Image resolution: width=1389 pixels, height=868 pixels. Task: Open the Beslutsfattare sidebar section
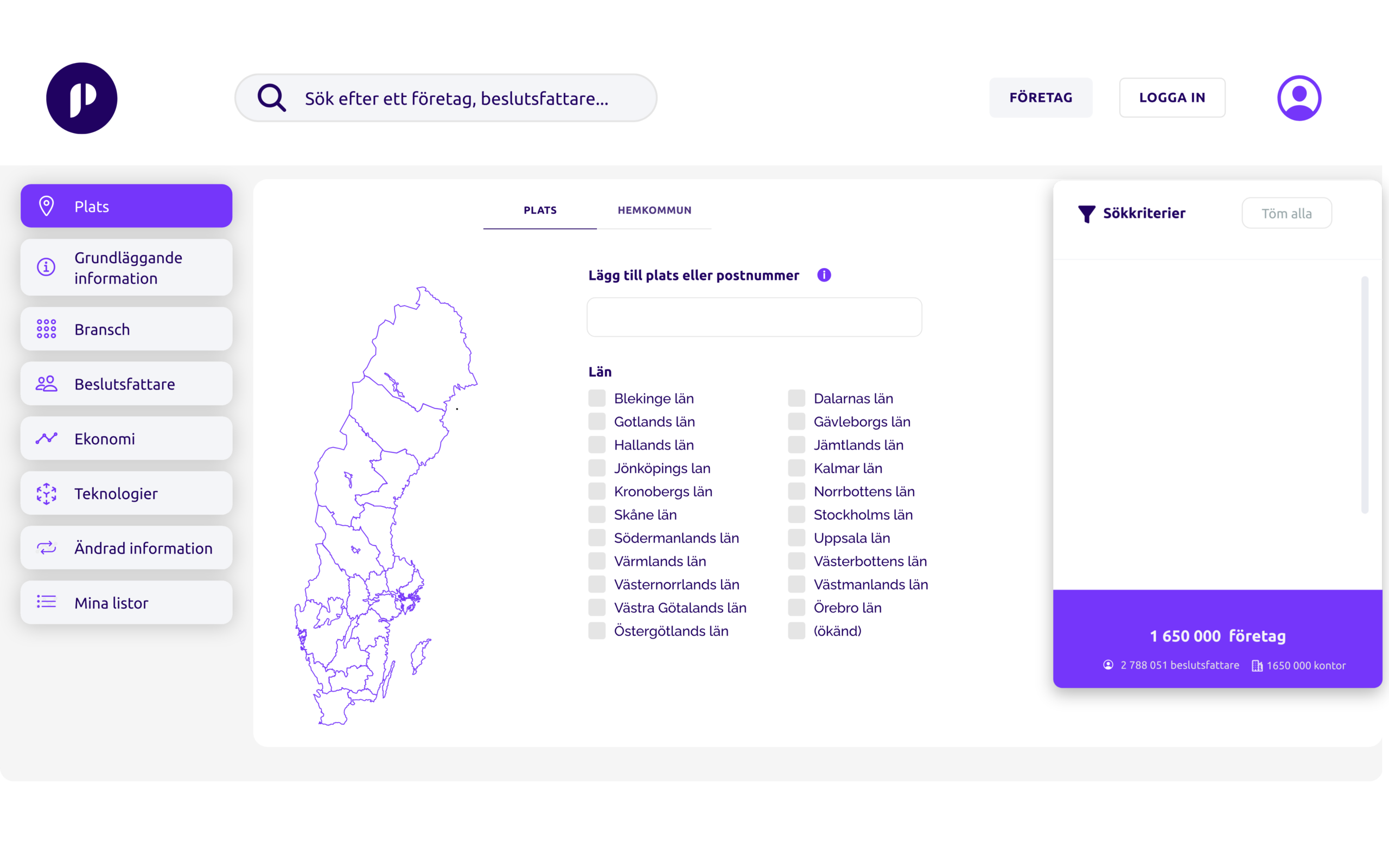click(126, 384)
